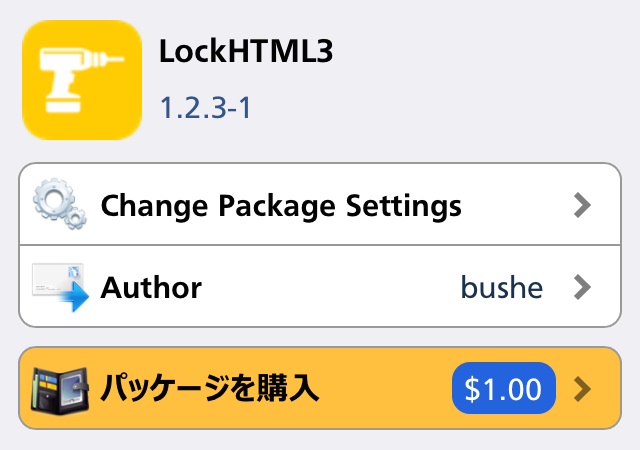Open chevron arrow next to bushe
The height and width of the screenshot is (450, 640).
[x=582, y=287]
